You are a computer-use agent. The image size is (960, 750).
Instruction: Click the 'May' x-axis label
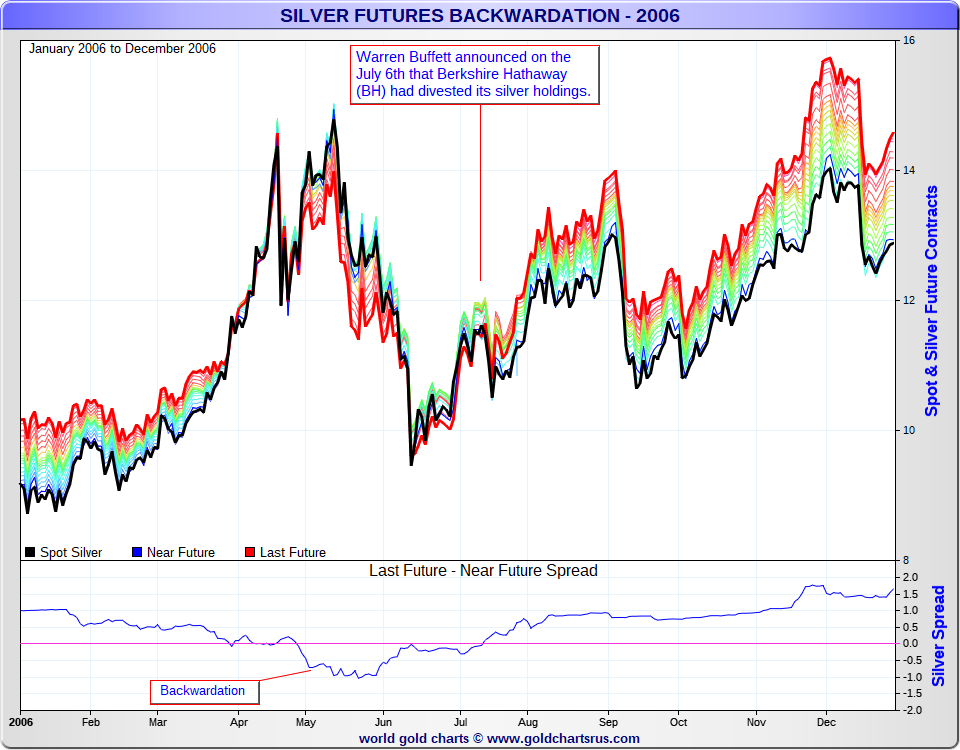(x=306, y=722)
